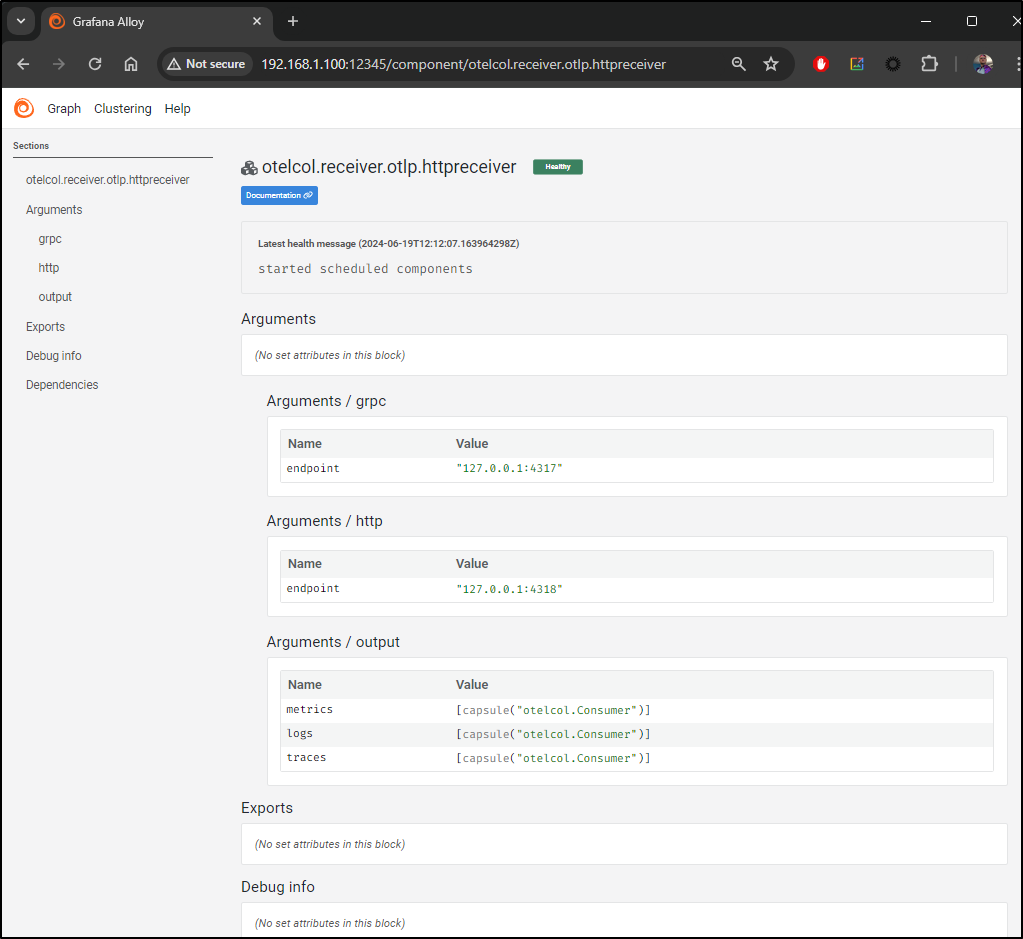This screenshot has width=1023, height=939.
Task: Reload the page with the refresh icon
Action: [x=95, y=64]
